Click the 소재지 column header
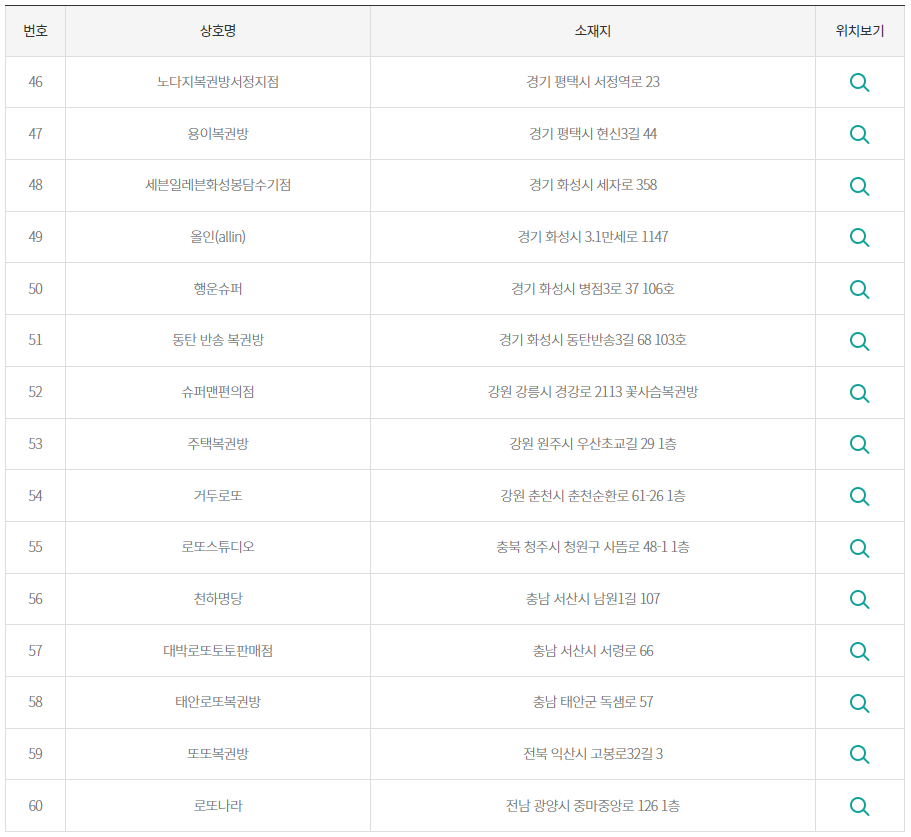The width and height of the screenshot is (911, 837). coord(593,31)
